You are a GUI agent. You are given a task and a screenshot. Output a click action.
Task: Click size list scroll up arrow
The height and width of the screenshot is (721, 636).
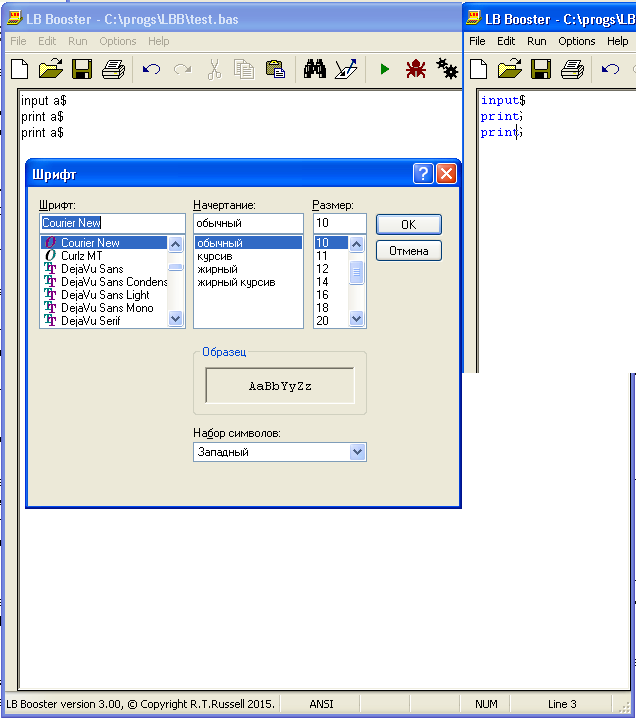[x=356, y=244]
